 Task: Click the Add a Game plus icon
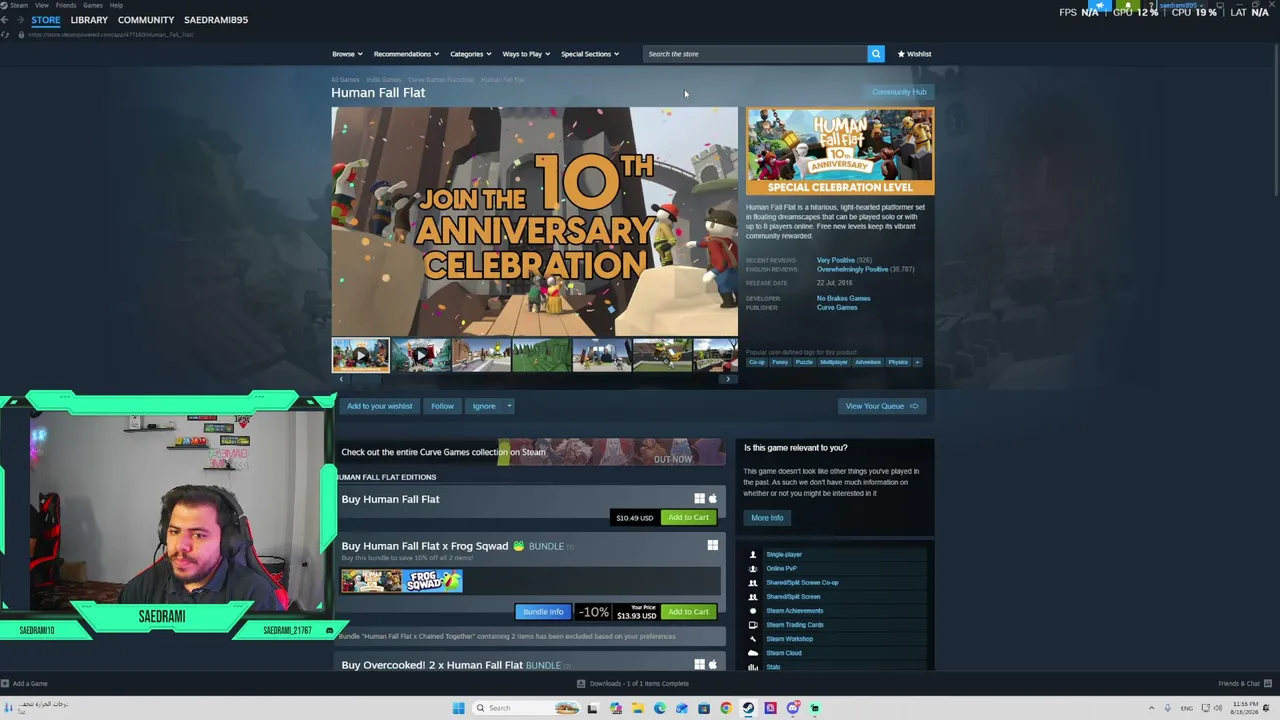(x=5, y=684)
